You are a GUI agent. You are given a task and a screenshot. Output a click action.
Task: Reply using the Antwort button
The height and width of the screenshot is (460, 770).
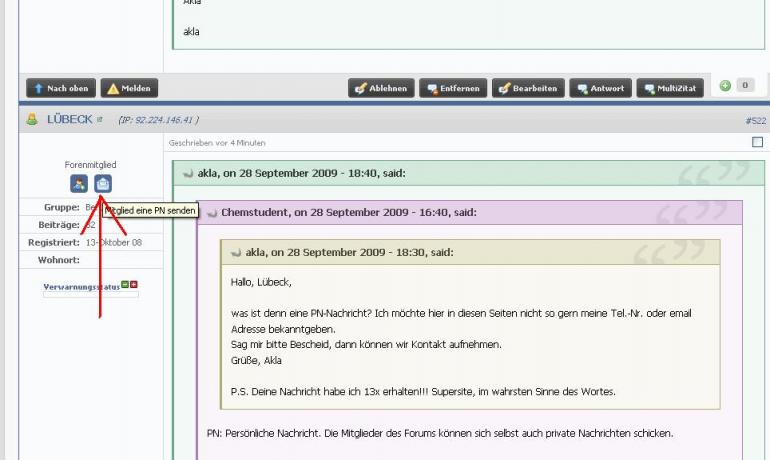click(601, 88)
